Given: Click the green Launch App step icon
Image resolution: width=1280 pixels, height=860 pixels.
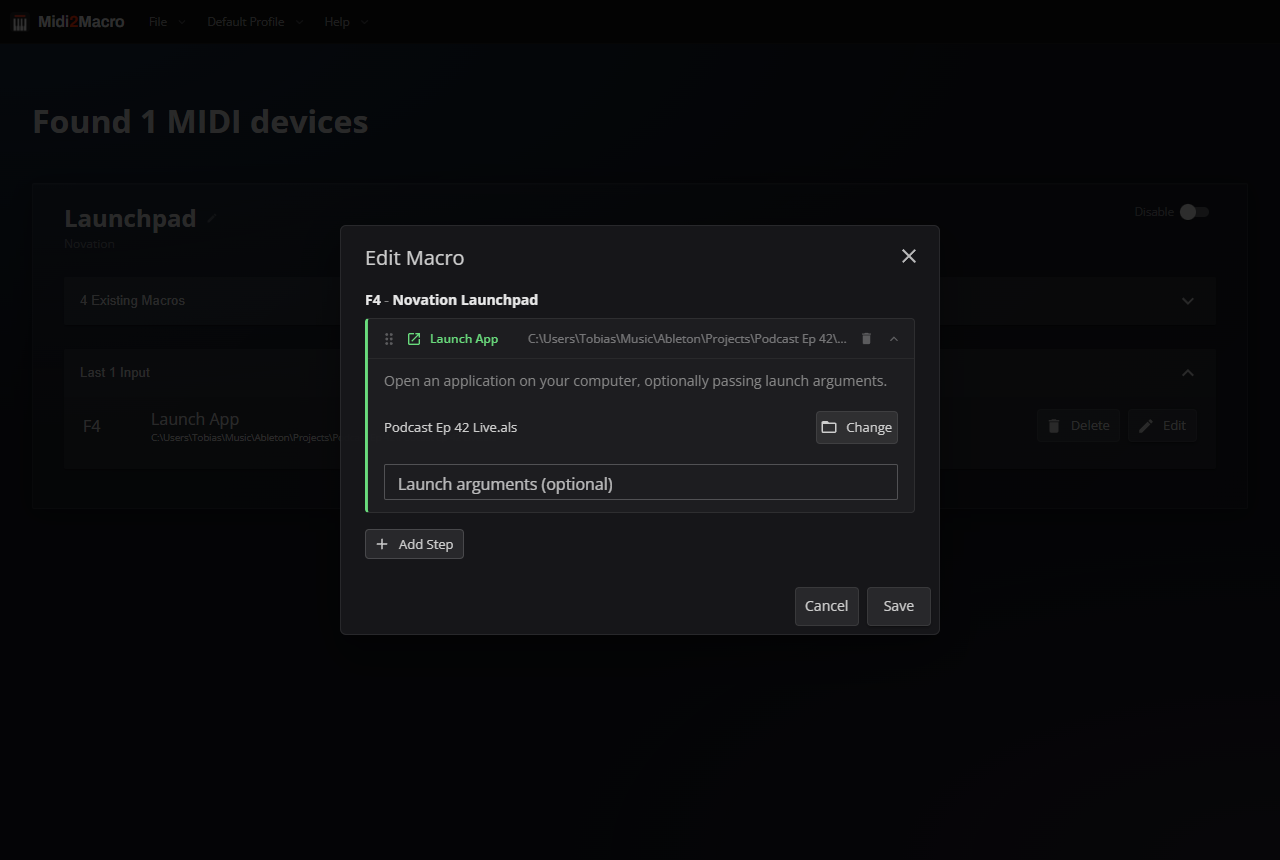Looking at the screenshot, I should 414,339.
